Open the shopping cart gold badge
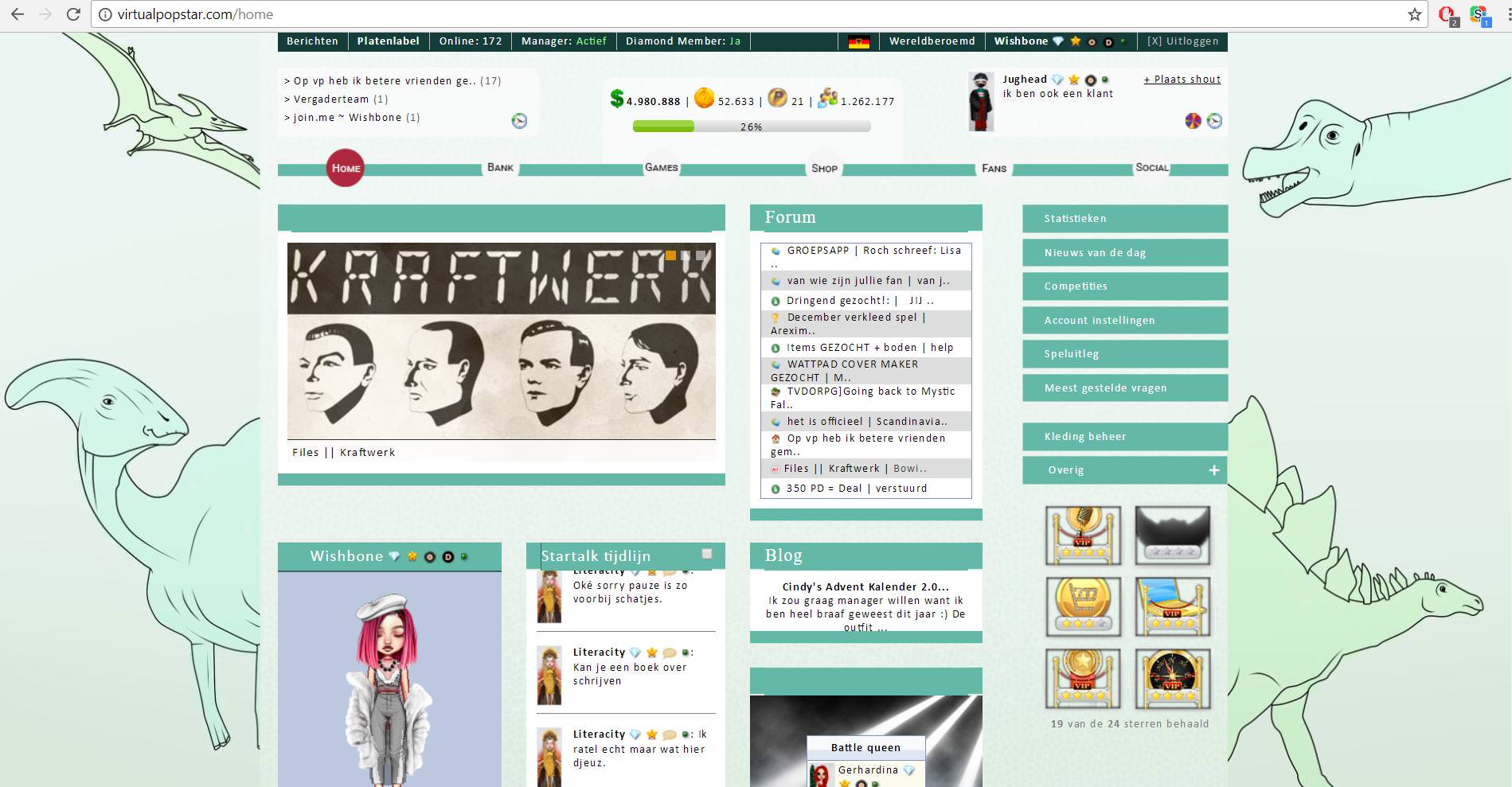 pos(1083,607)
